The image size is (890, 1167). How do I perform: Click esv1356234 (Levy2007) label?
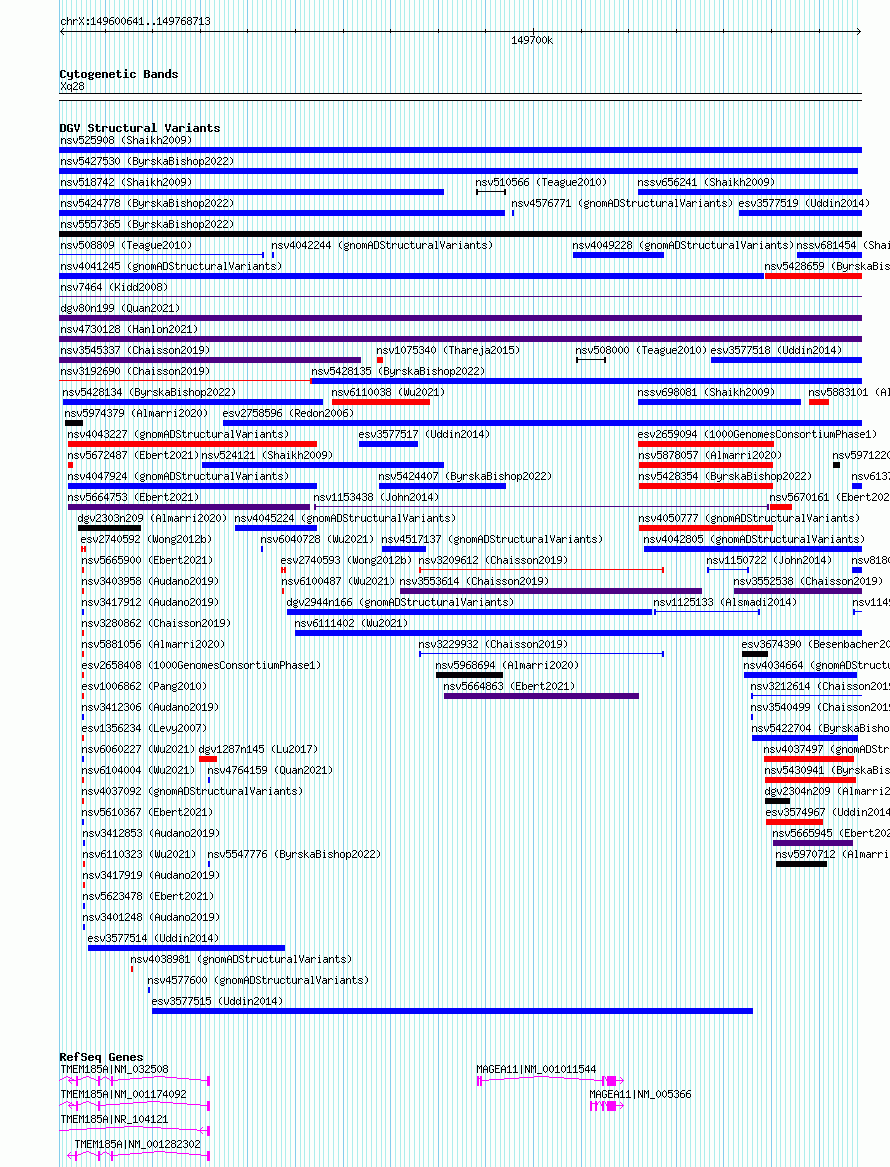coord(144,728)
